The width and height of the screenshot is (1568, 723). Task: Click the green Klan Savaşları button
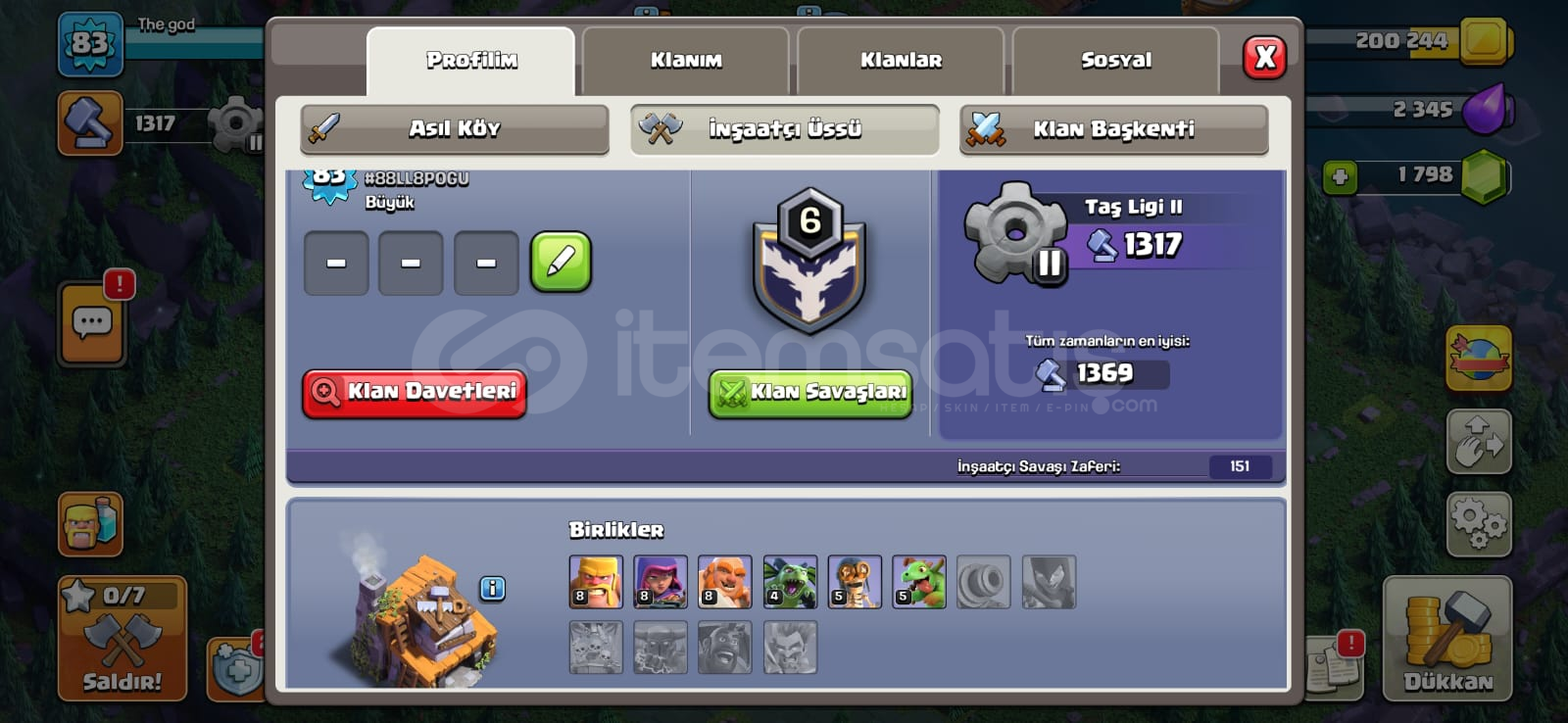click(810, 394)
